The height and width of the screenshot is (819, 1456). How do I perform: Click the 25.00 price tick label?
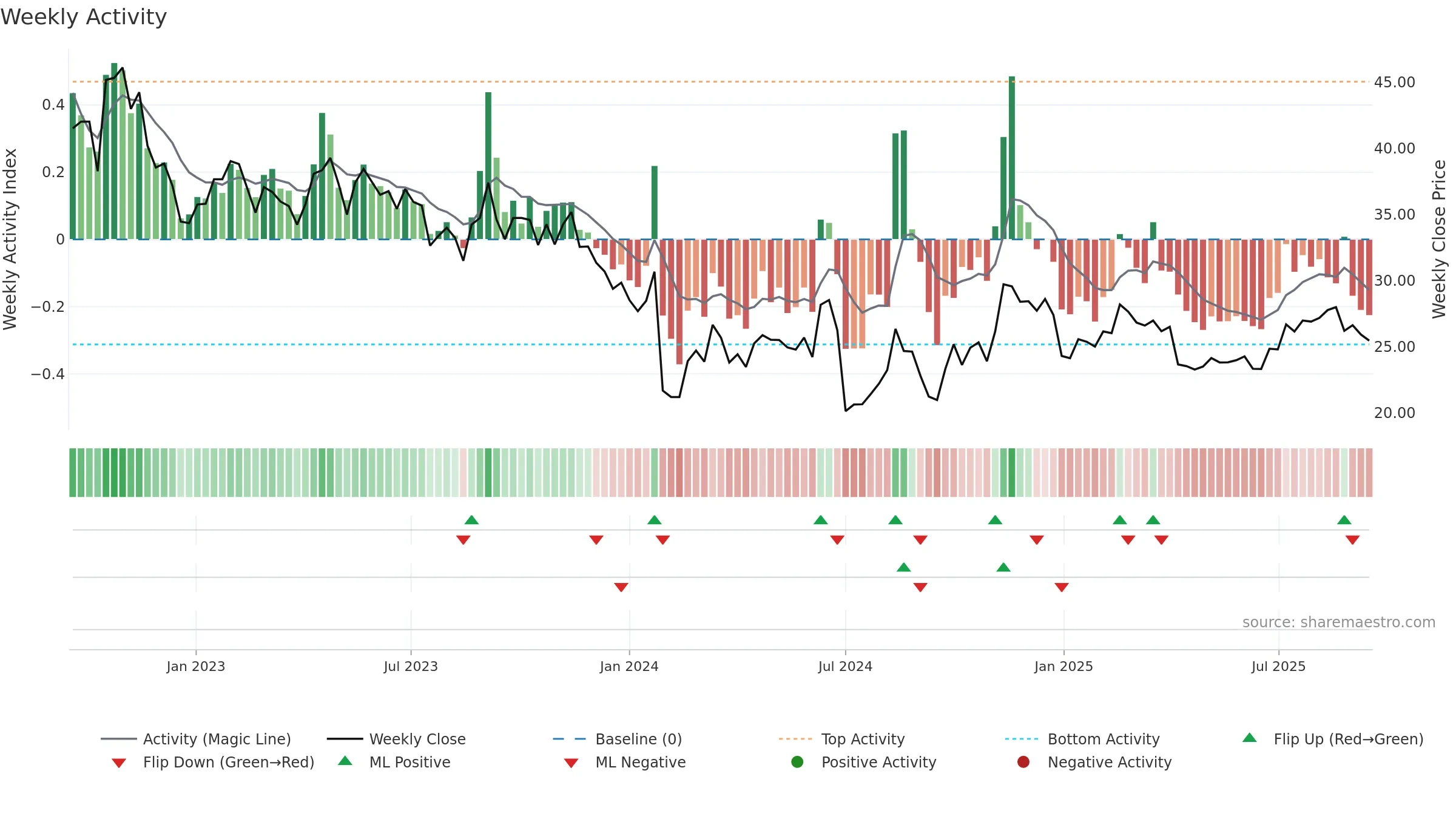click(x=1394, y=347)
